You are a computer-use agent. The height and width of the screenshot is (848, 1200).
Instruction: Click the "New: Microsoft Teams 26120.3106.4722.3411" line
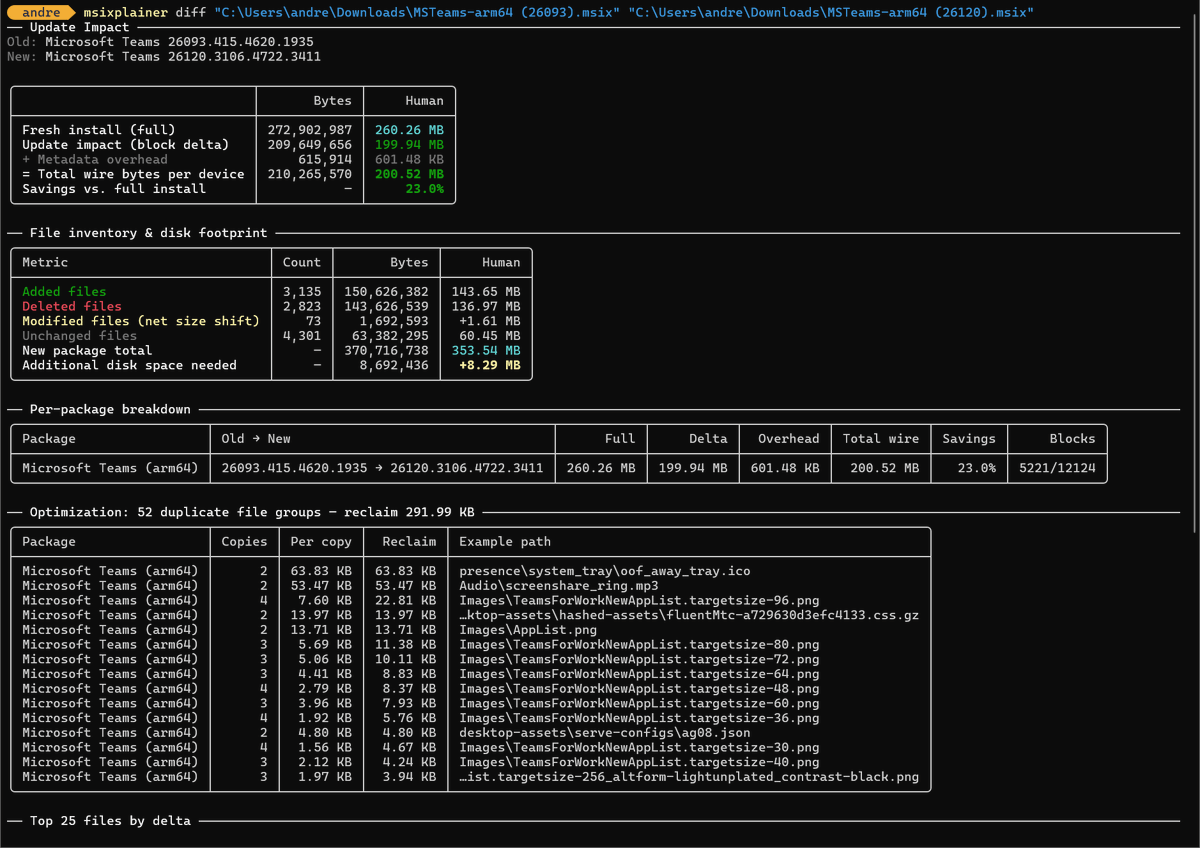(x=164, y=57)
